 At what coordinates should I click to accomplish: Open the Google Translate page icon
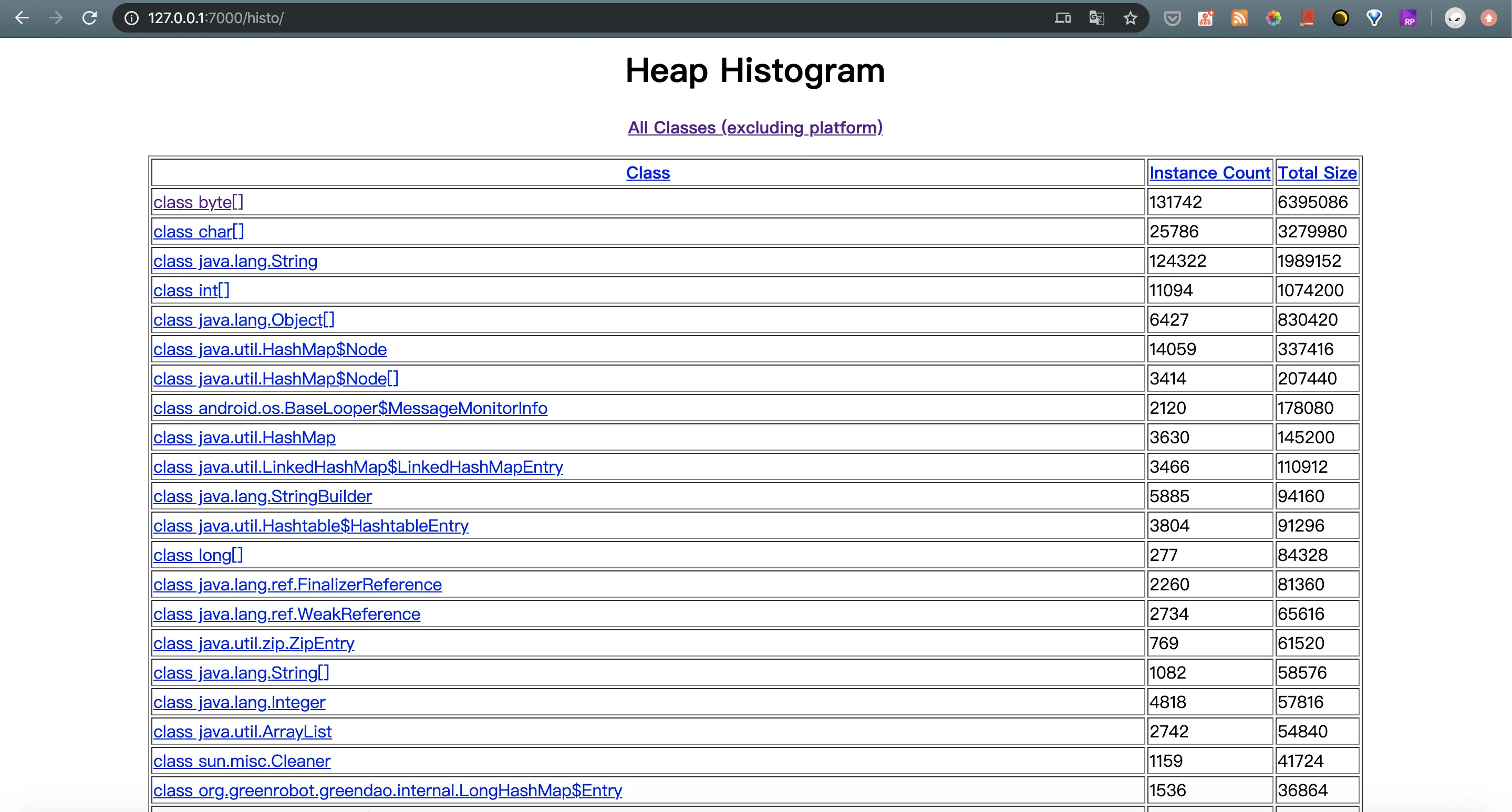pyautogui.click(x=1096, y=18)
